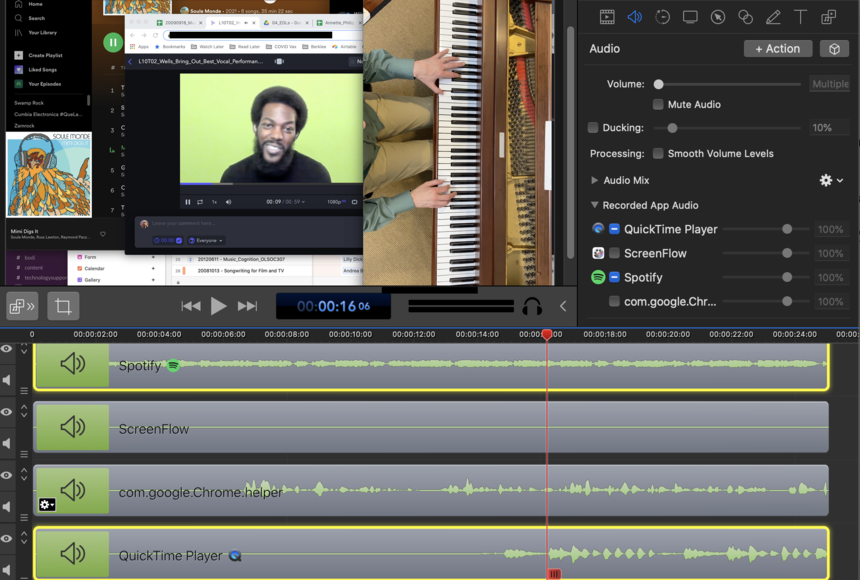Click the QuickTime Player track's height stepper
Viewport: 860px width, 580px height.
tap(24, 537)
